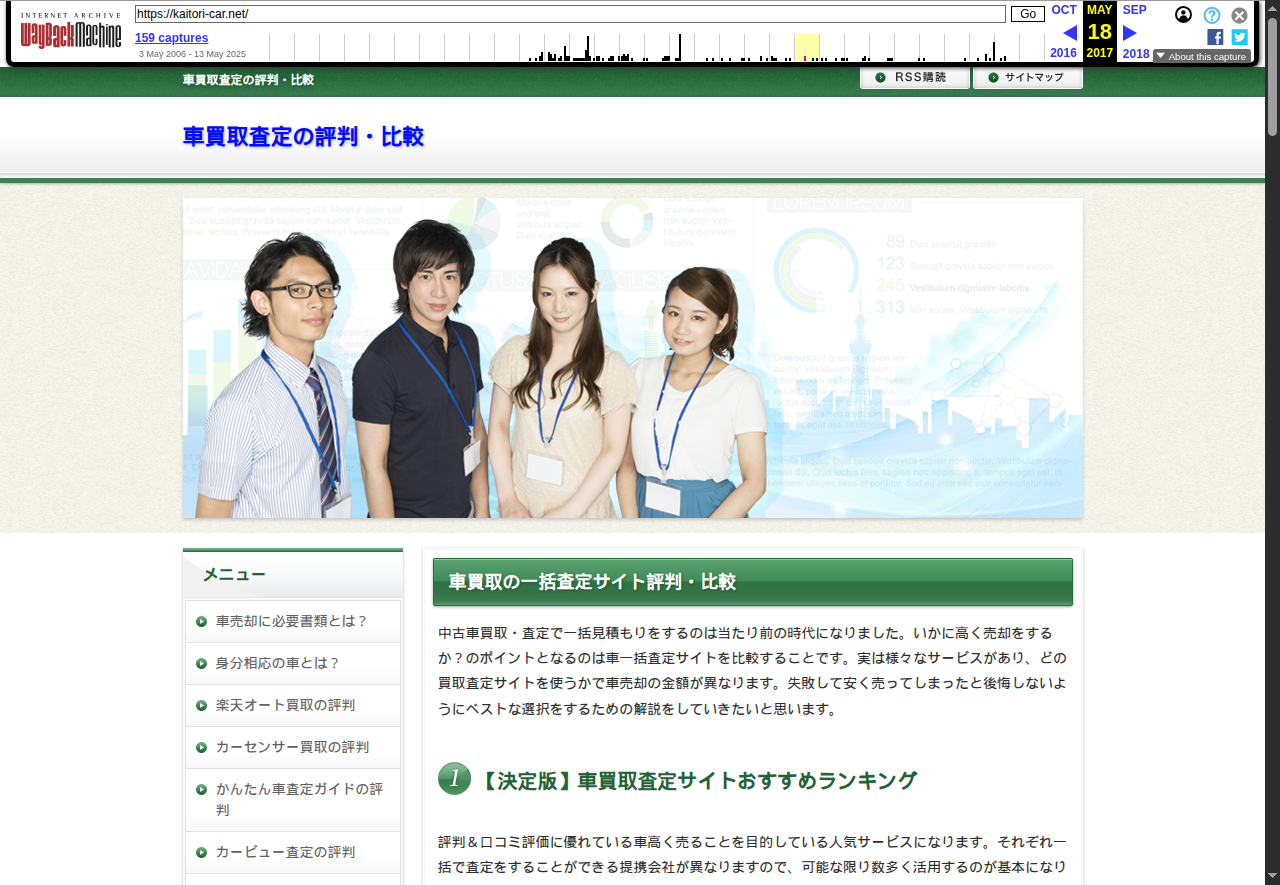Click the highlighted 2017 timeline section

(x=806, y=47)
